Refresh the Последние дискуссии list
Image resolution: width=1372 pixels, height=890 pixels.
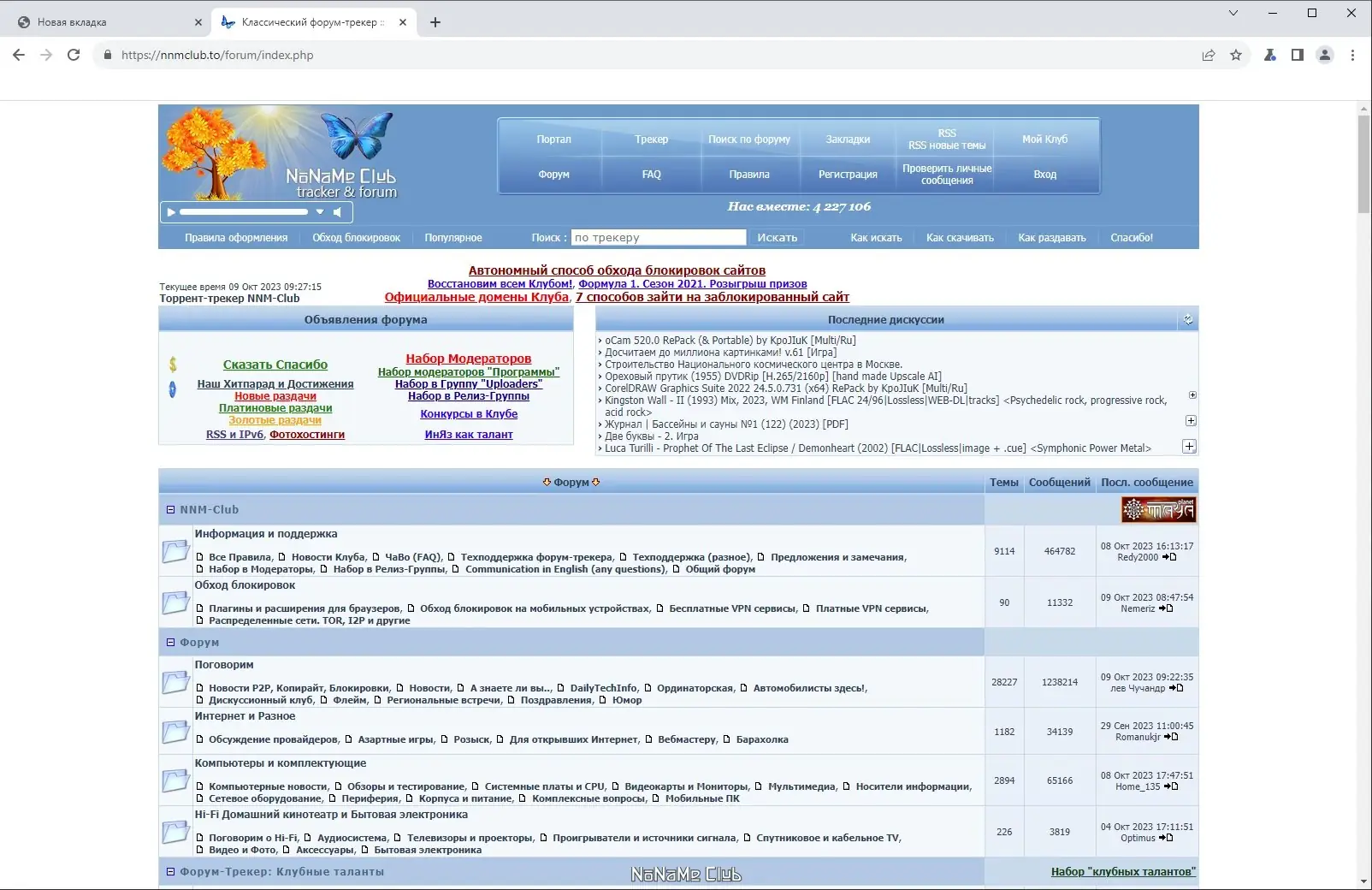[x=1188, y=319]
